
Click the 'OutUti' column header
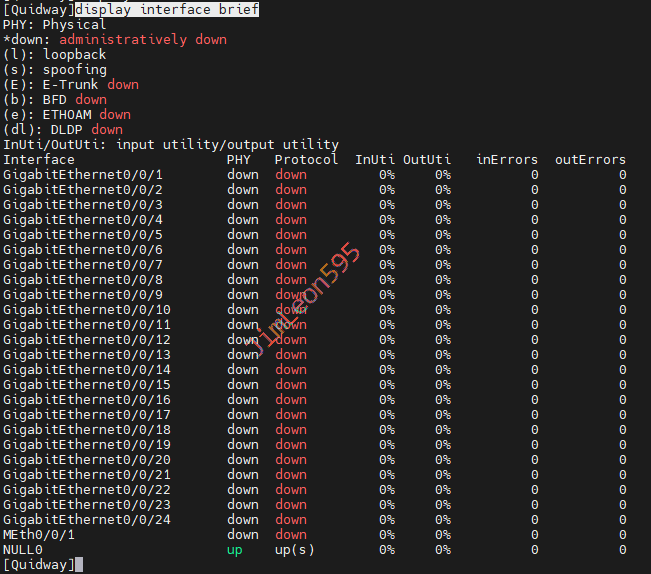coord(427,160)
